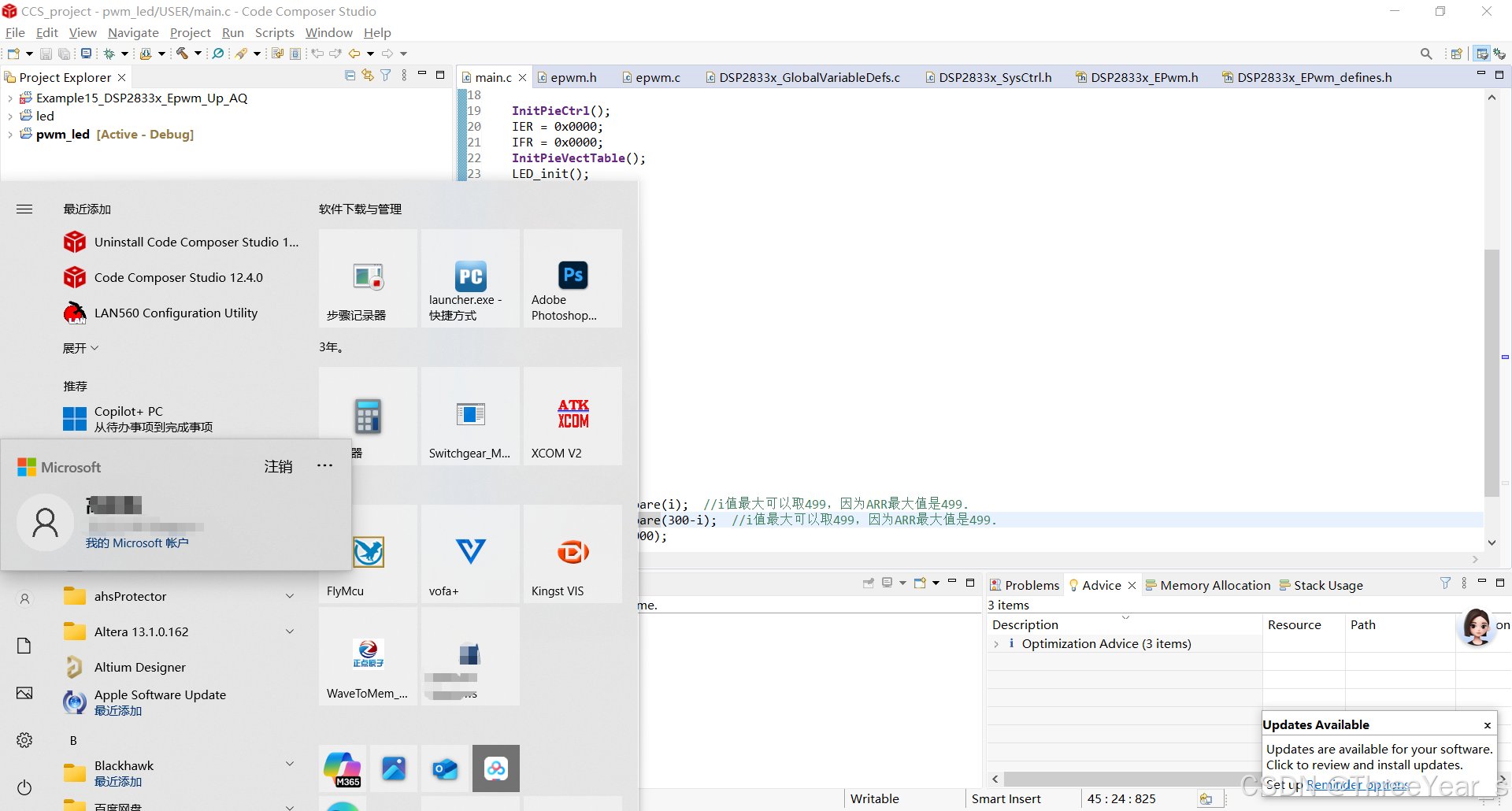The image size is (1512, 811).
Task: Switch to the epwm.h editor tab
Action: 567,77
